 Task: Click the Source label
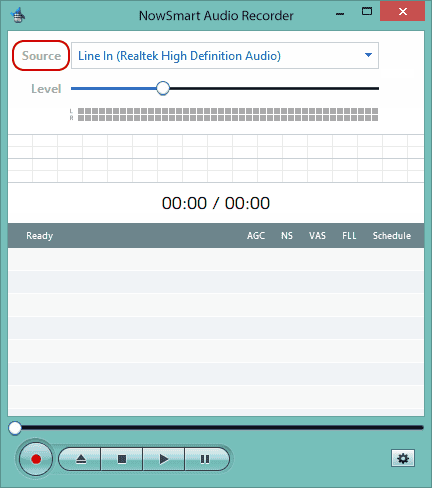point(41,56)
